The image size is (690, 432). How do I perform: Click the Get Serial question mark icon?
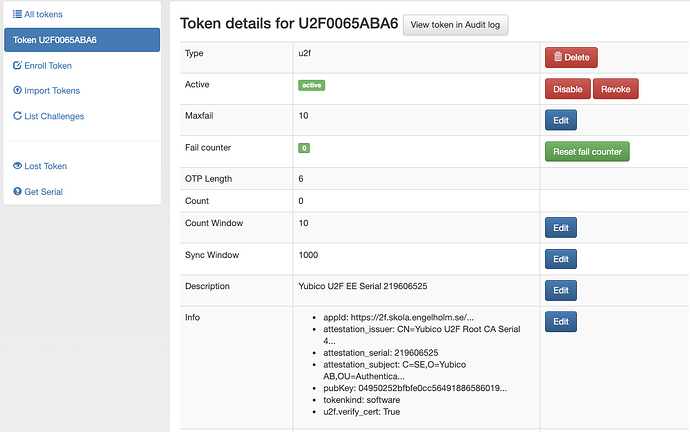pyautogui.click(x=17, y=191)
